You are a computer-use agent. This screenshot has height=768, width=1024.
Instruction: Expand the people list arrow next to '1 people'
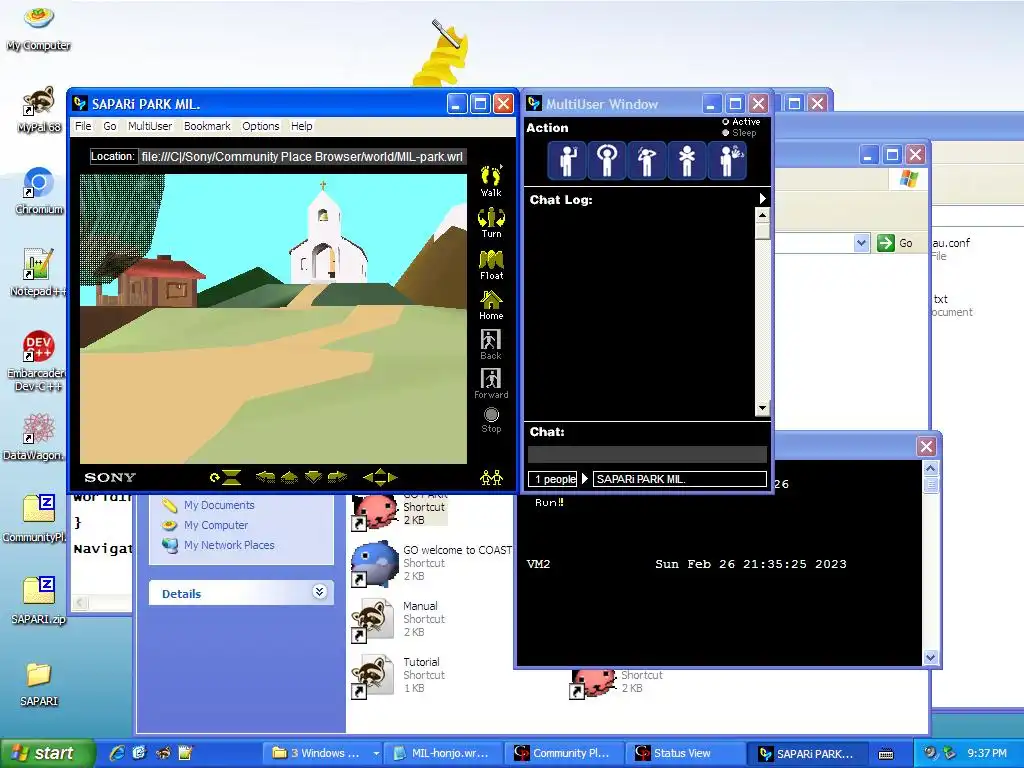coord(584,479)
